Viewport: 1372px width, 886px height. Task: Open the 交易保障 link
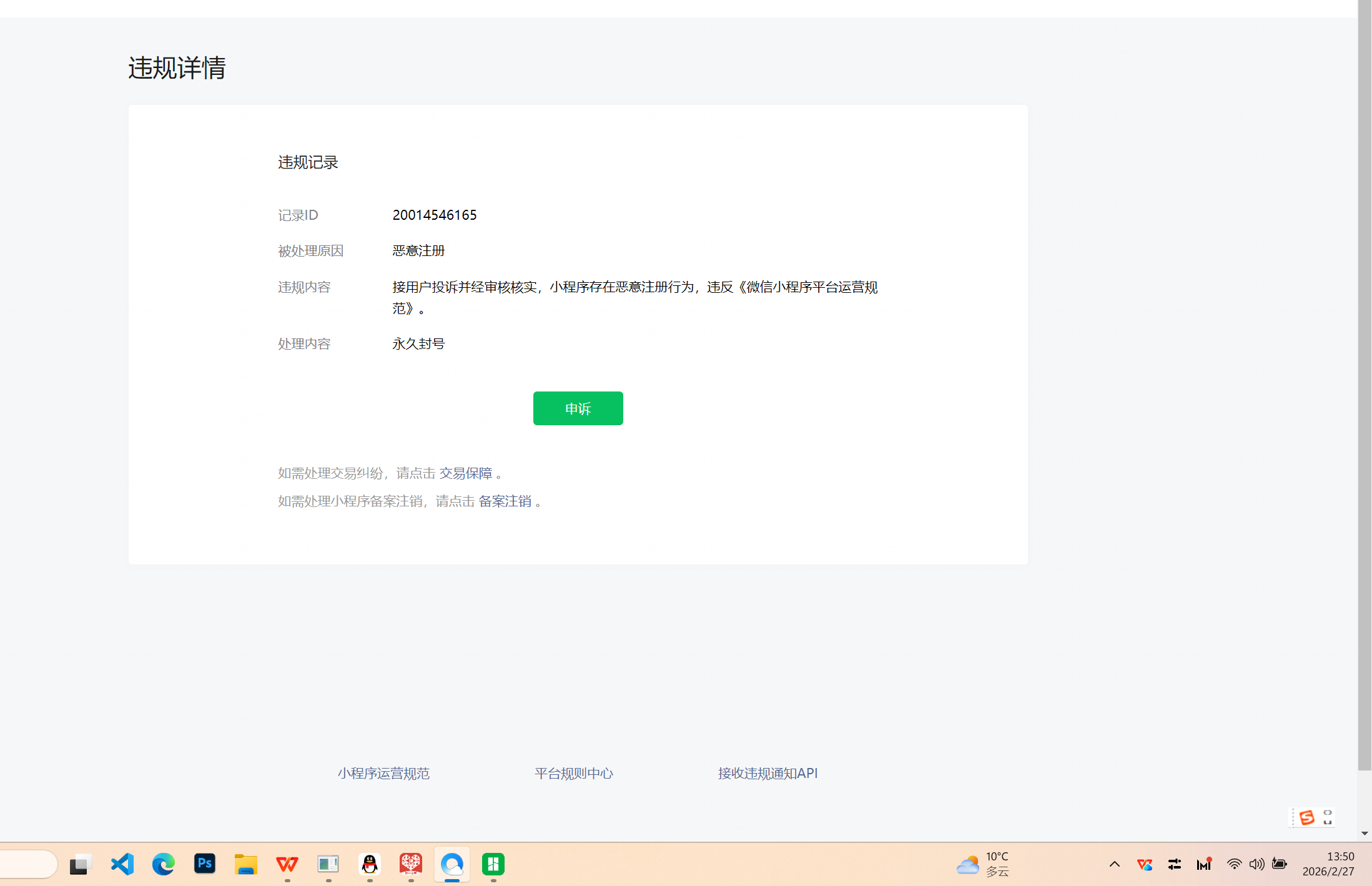point(465,473)
